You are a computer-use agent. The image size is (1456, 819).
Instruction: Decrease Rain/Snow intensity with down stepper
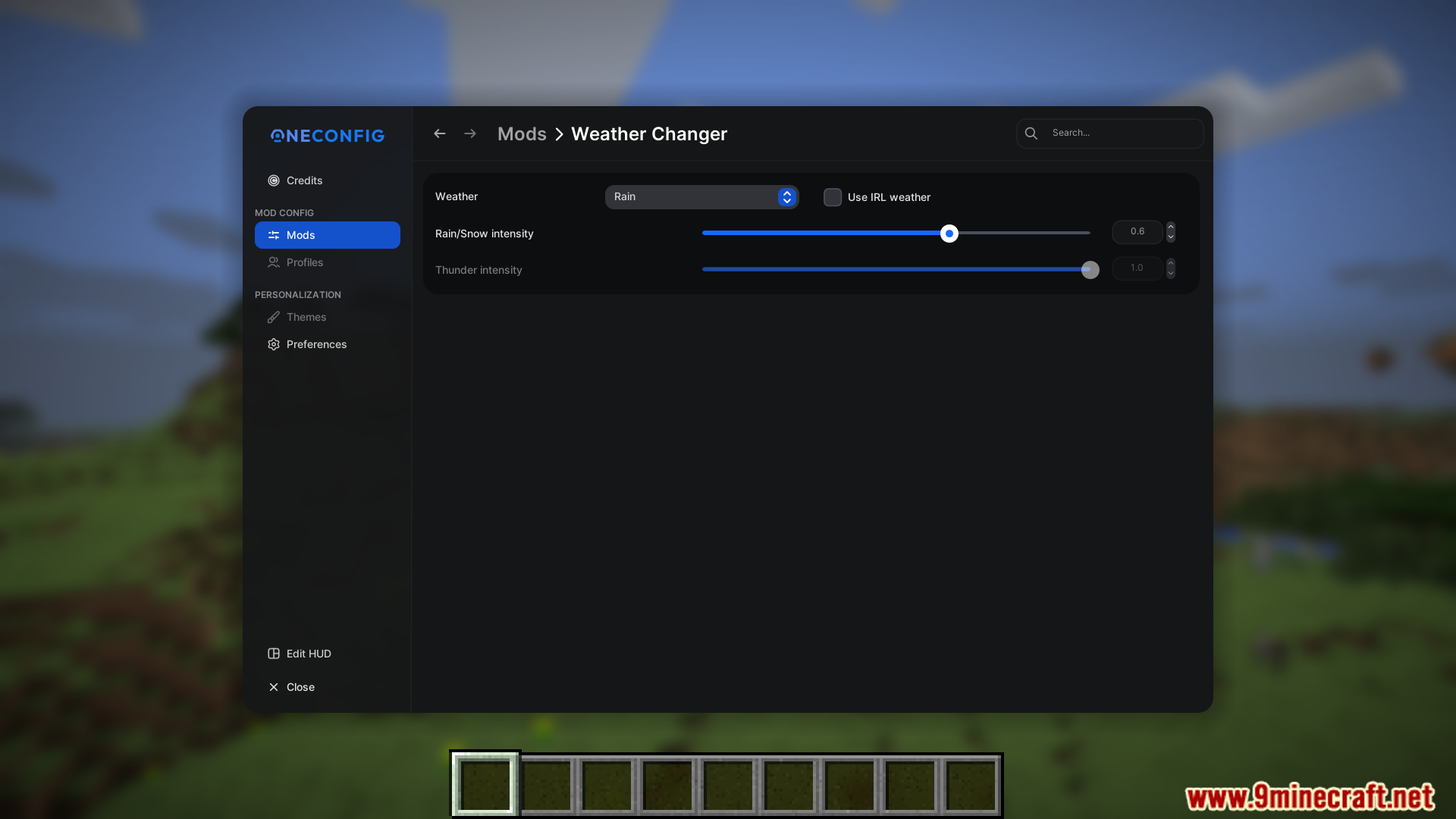[1171, 237]
